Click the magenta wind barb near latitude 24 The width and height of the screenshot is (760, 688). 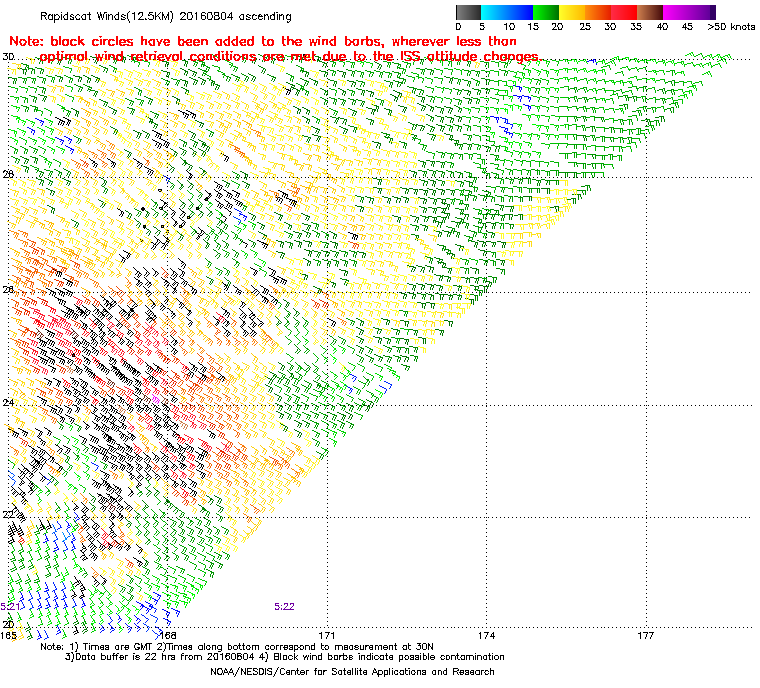(x=156, y=400)
